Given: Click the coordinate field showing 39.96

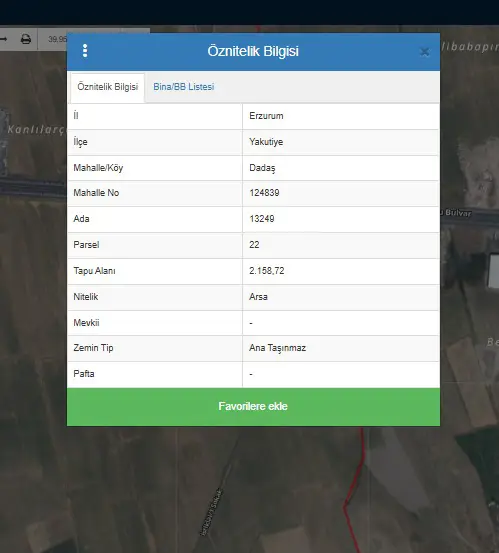Looking at the screenshot, I should (x=57, y=39).
